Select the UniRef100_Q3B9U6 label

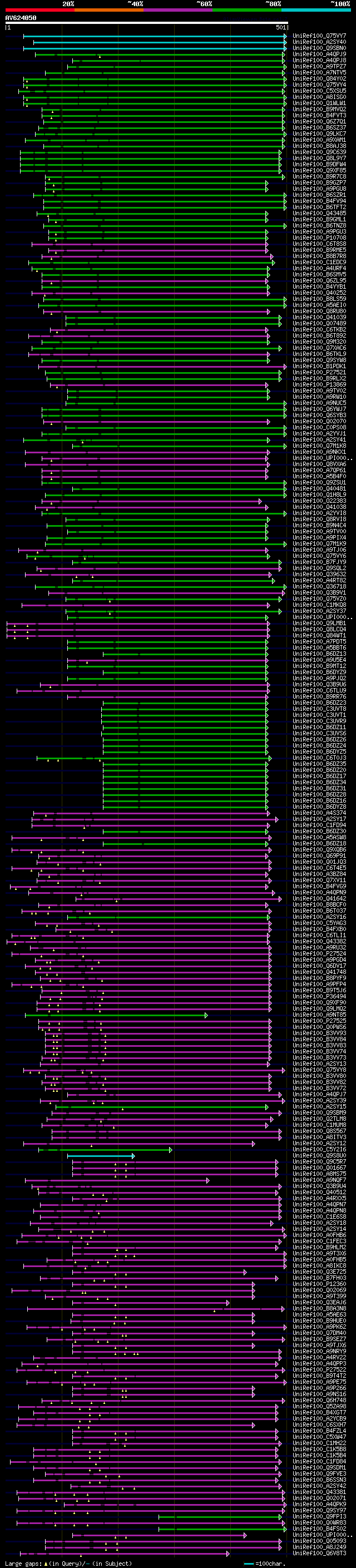click(x=319, y=684)
